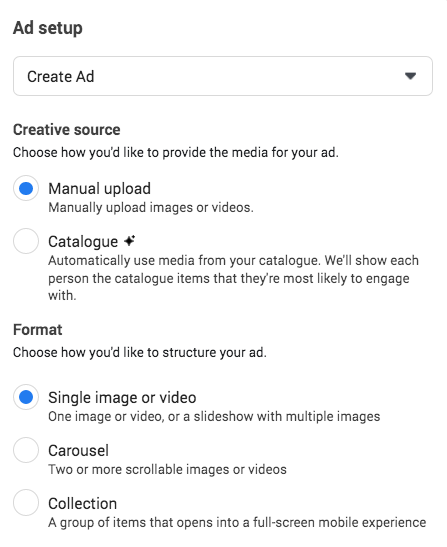Select the Manual upload radio button
Viewport: 447px width, 547px height.
pyautogui.click(x=26, y=188)
